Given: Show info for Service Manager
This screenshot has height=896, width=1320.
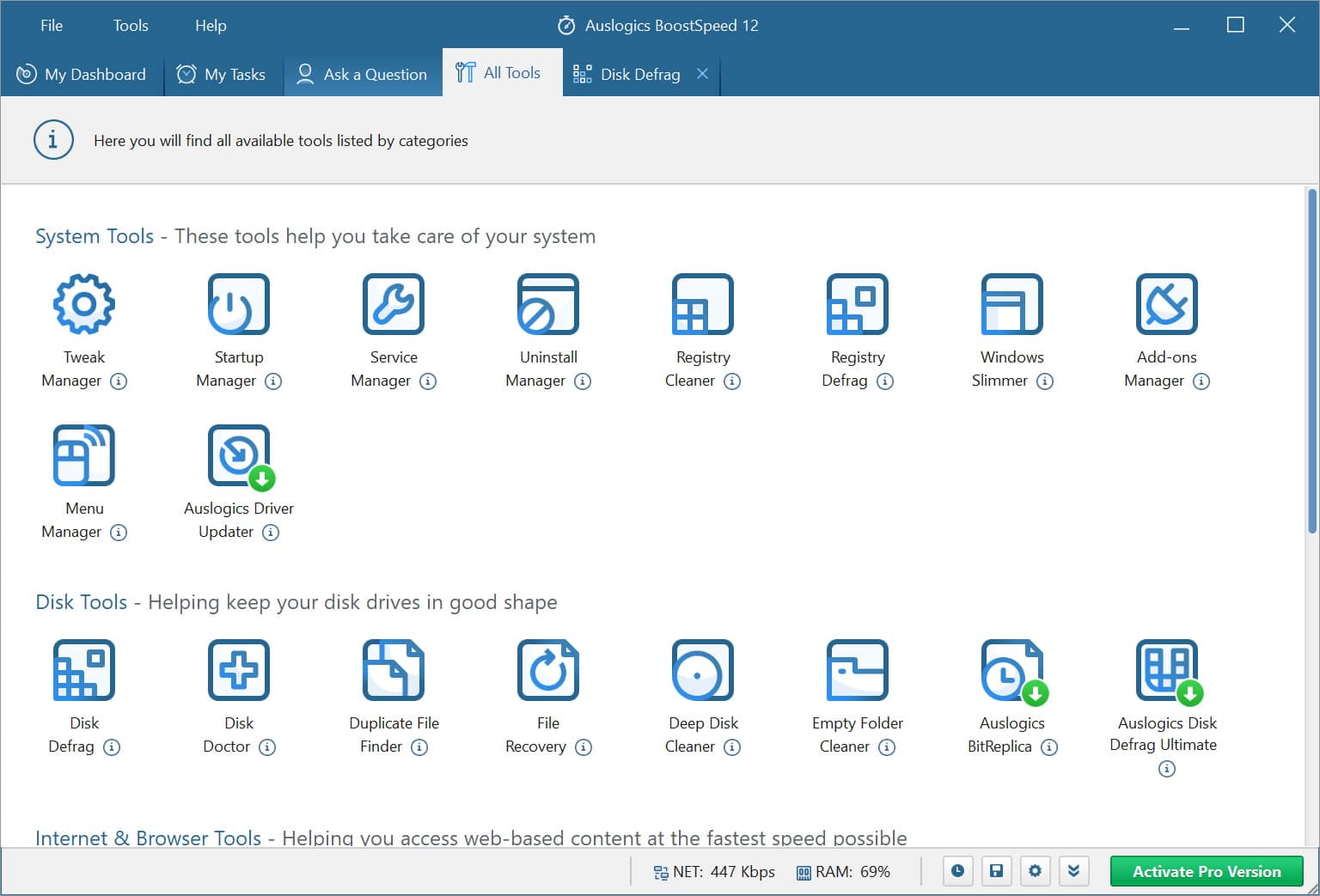Looking at the screenshot, I should 427,381.
